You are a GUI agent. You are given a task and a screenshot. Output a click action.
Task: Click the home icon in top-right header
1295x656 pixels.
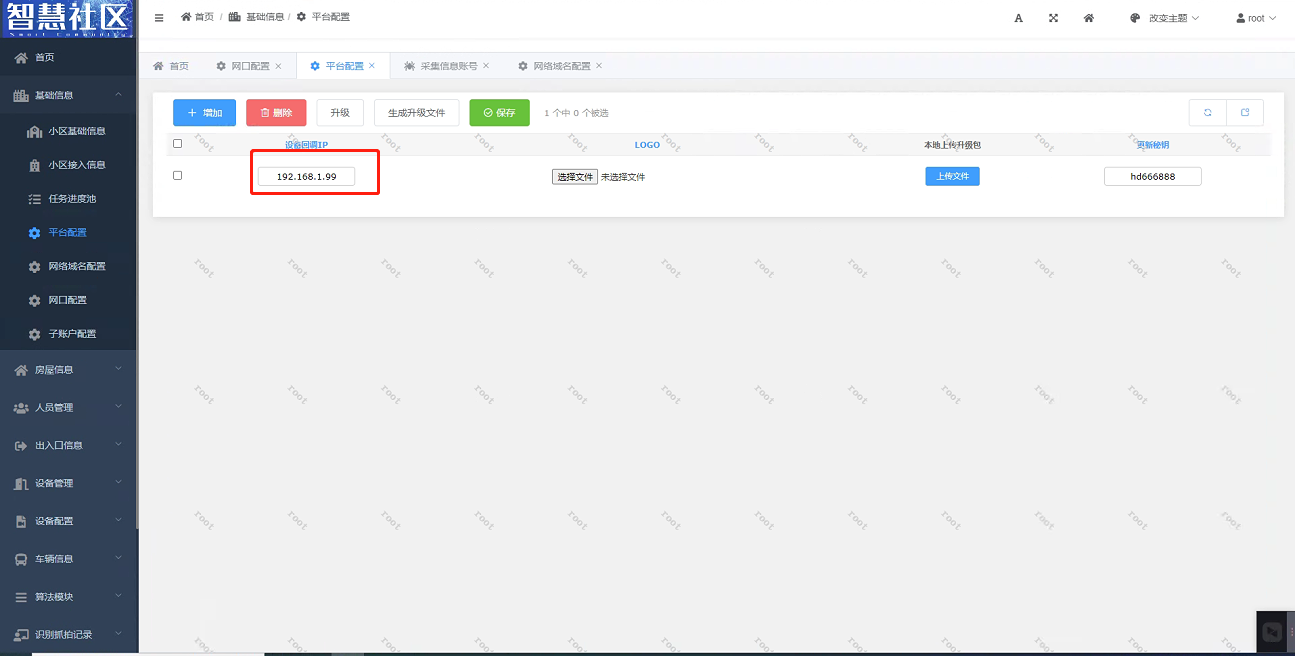click(1089, 18)
